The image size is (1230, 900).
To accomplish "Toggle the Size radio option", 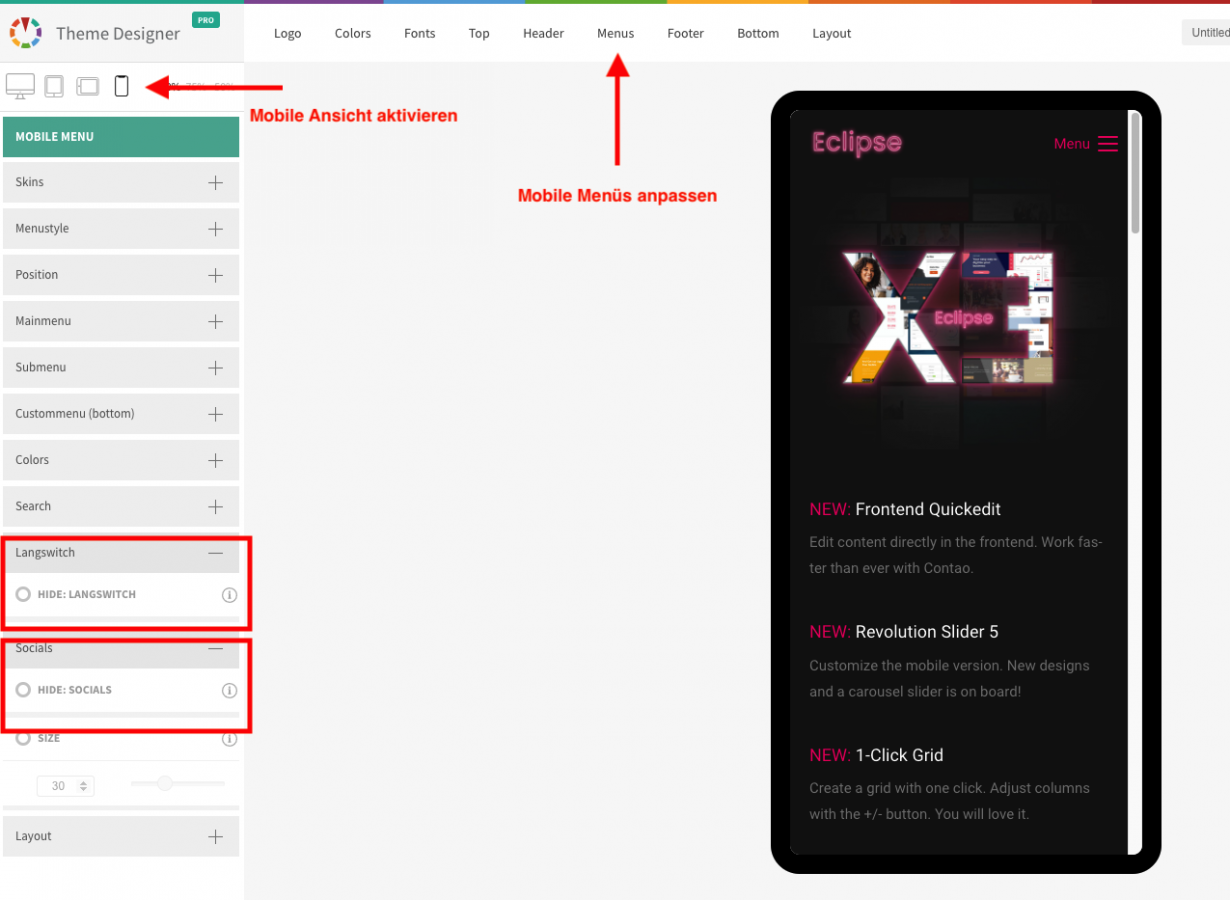I will (23, 738).
